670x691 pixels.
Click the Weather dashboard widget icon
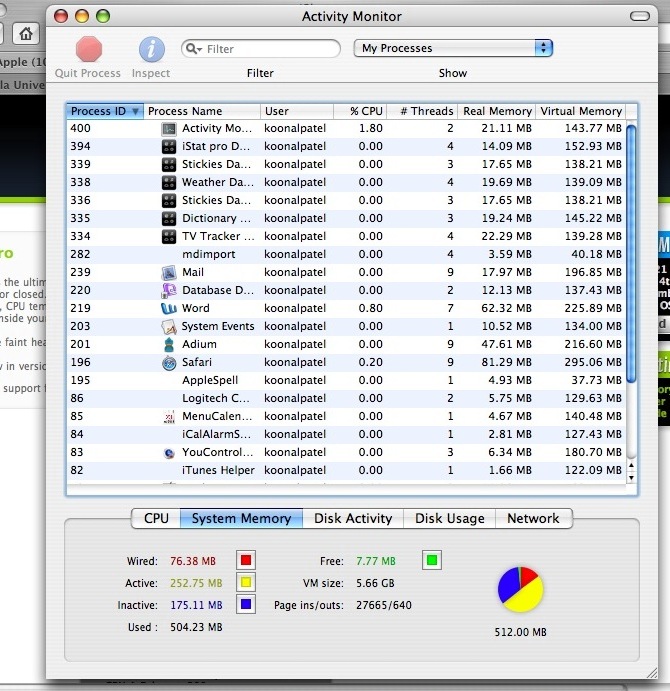coord(169,182)
